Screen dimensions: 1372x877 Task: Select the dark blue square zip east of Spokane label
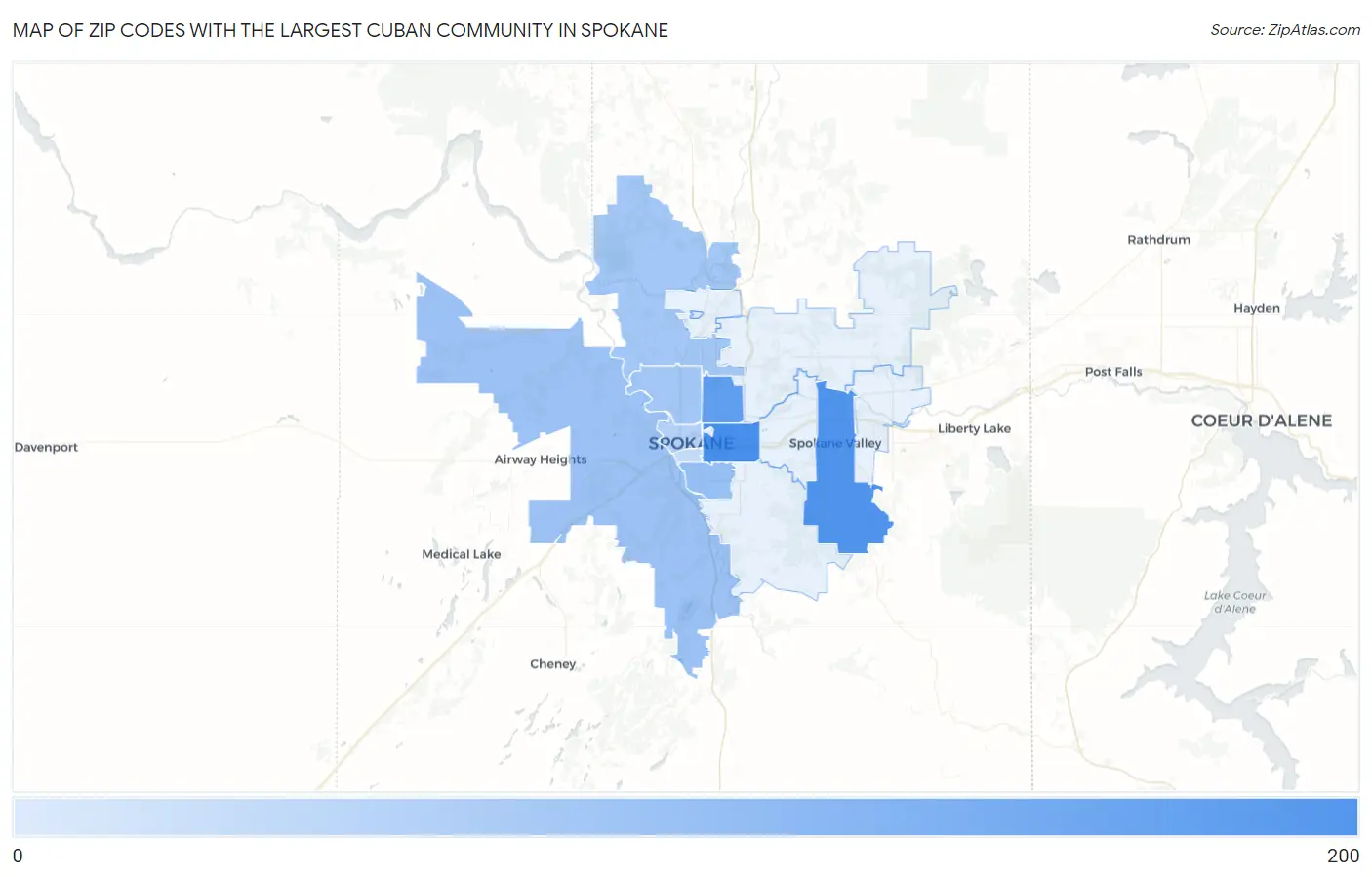(732, 443)
